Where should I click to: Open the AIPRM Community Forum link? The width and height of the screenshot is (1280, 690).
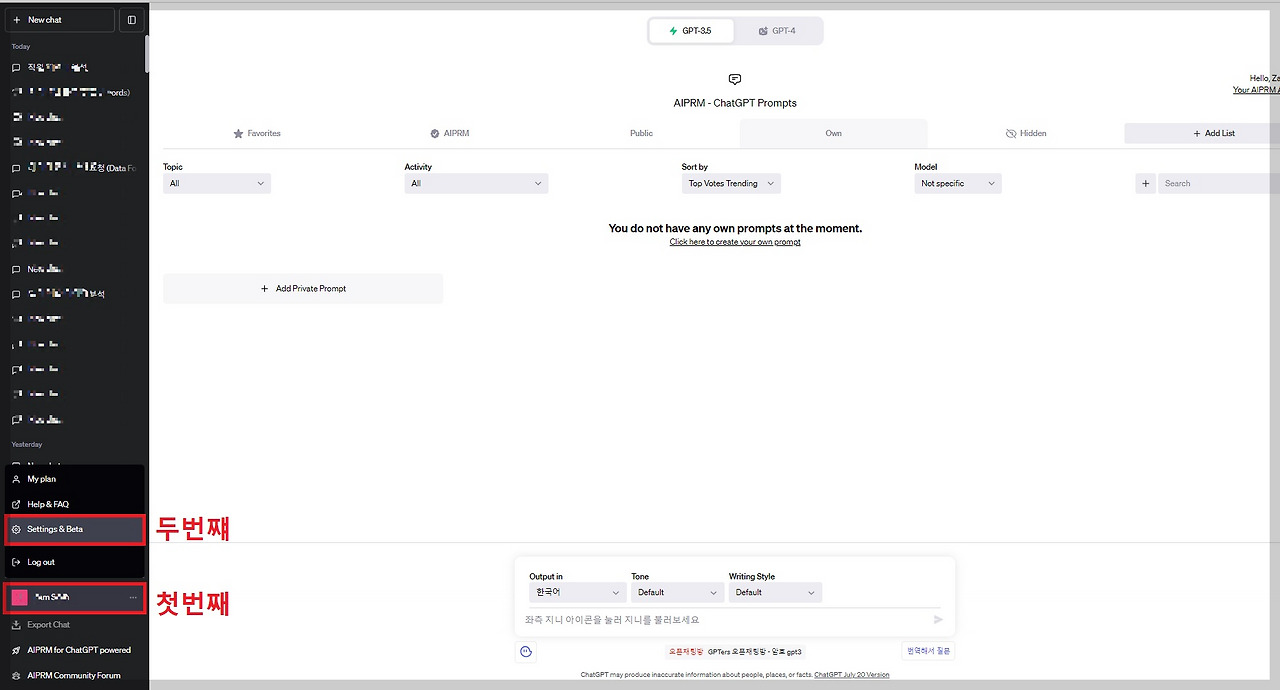pyautogui.click(x=75, y=676)
